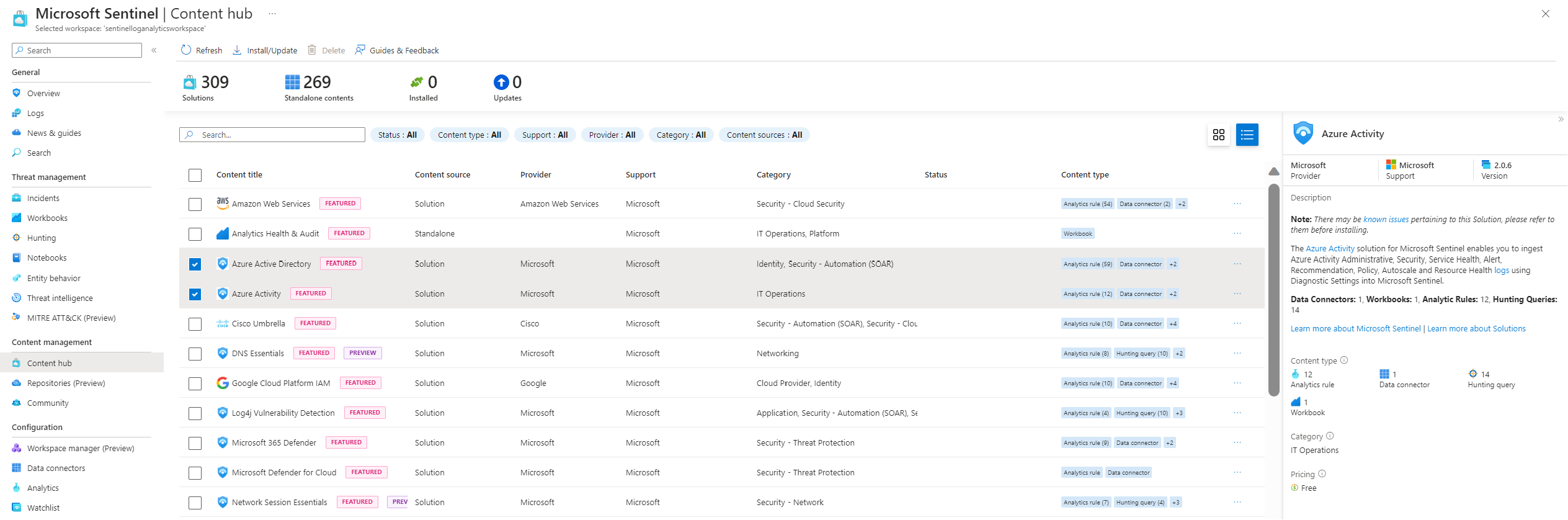The image size is (1568, 520).
Task: Click the Install/Update download icon
Action: click(237, 50)
